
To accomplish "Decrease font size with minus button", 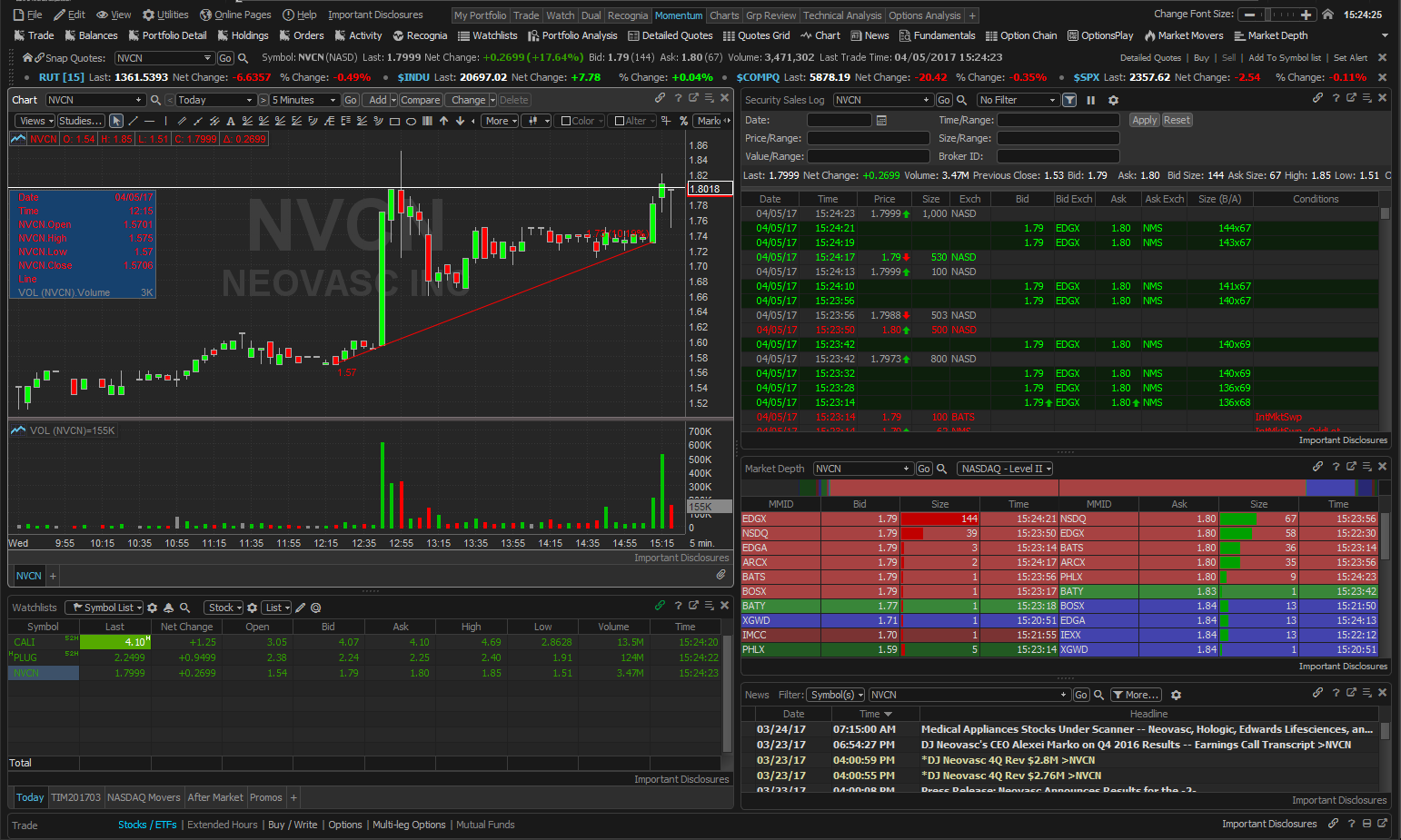I will (x=1251, y=15).
